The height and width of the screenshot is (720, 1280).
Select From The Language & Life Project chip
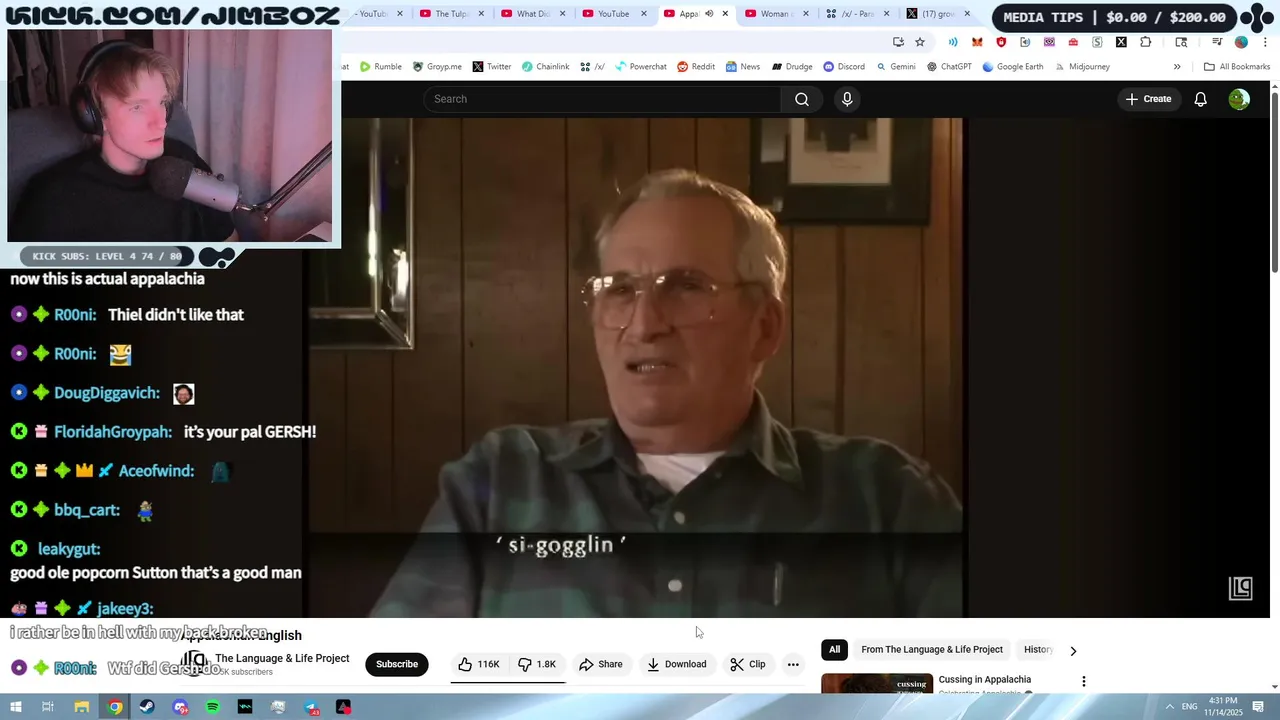coord(931,650)
